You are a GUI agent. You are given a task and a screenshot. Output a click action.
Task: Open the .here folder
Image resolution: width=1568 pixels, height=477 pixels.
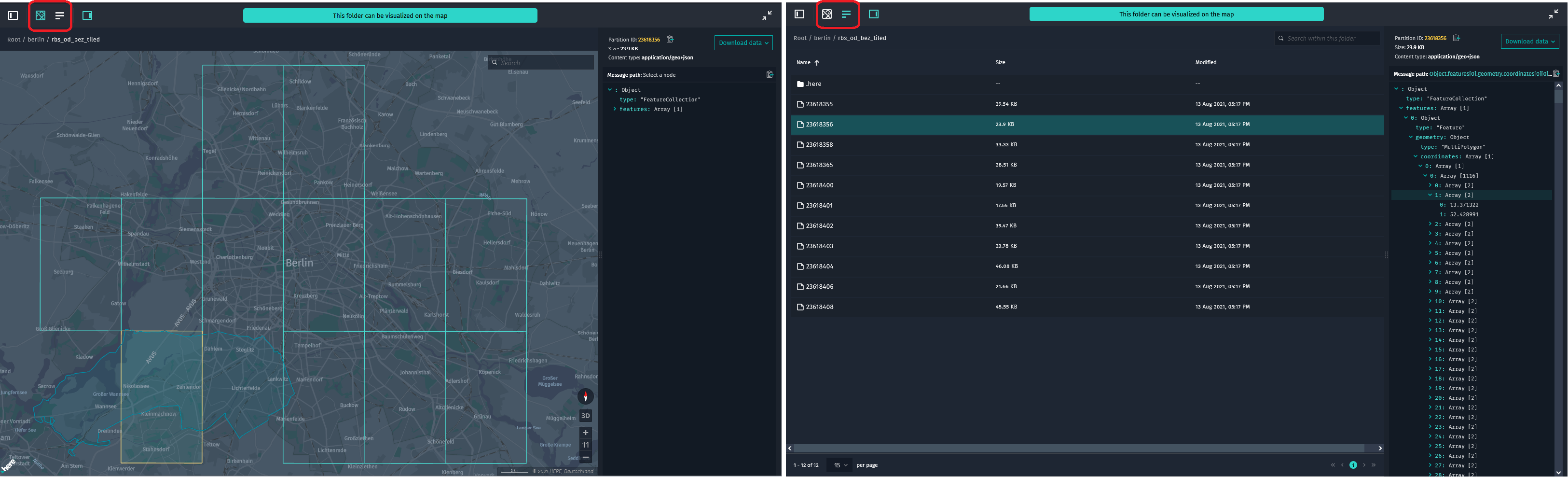(x=1087, y=84)
